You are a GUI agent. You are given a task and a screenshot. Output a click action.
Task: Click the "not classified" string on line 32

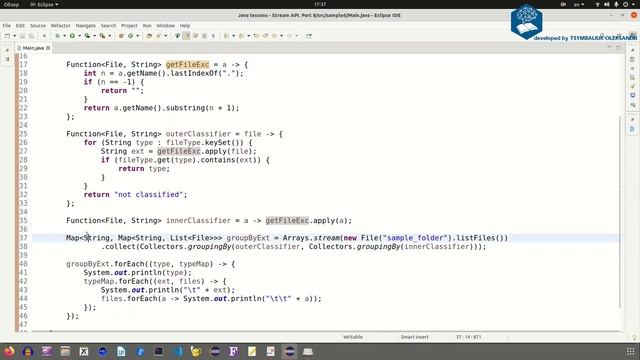click(x=149, y=195)
